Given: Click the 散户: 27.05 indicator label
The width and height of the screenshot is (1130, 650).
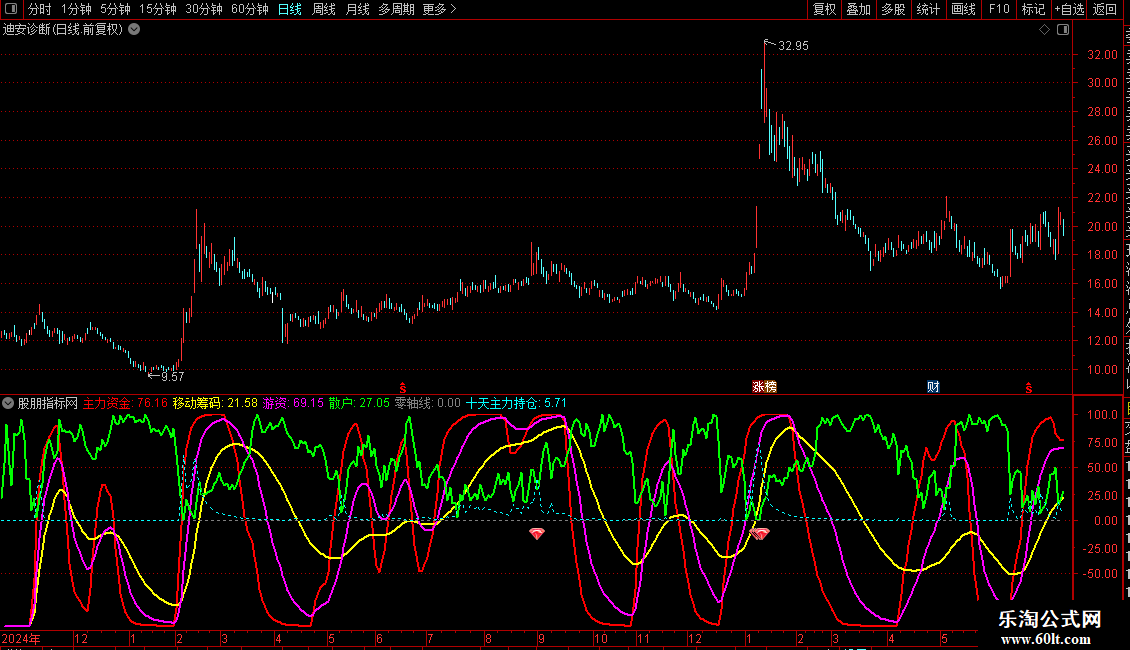Looking at the screenshot, I should tap(359, 404).
